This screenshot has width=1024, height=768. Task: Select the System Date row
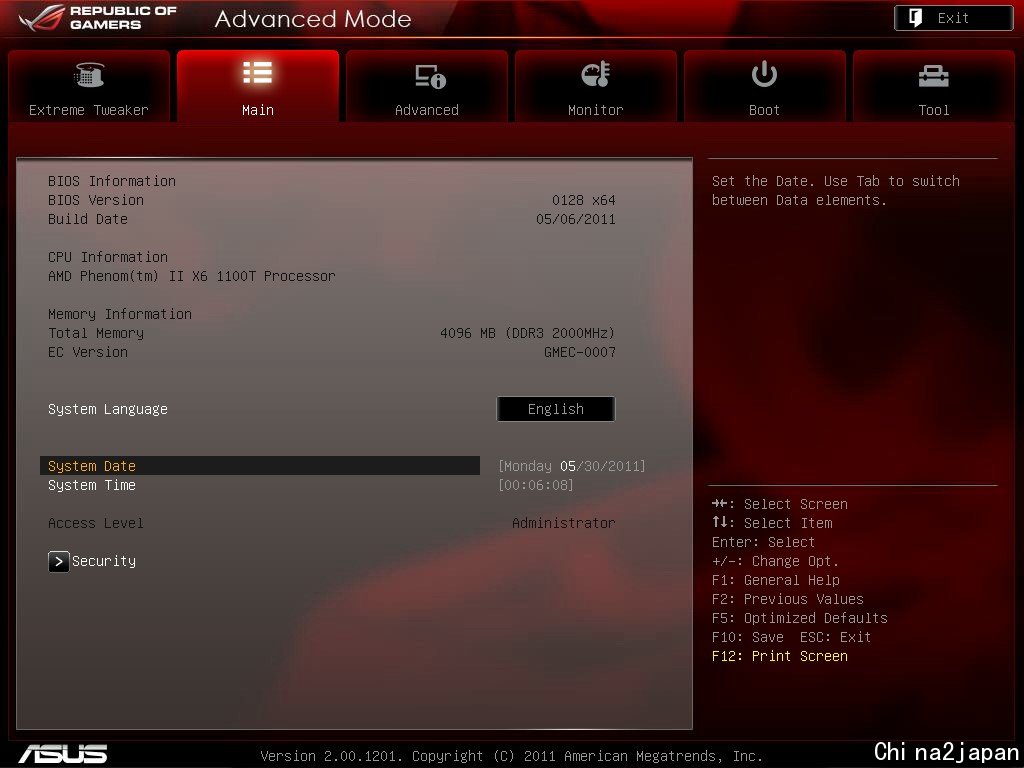point(260,466)
